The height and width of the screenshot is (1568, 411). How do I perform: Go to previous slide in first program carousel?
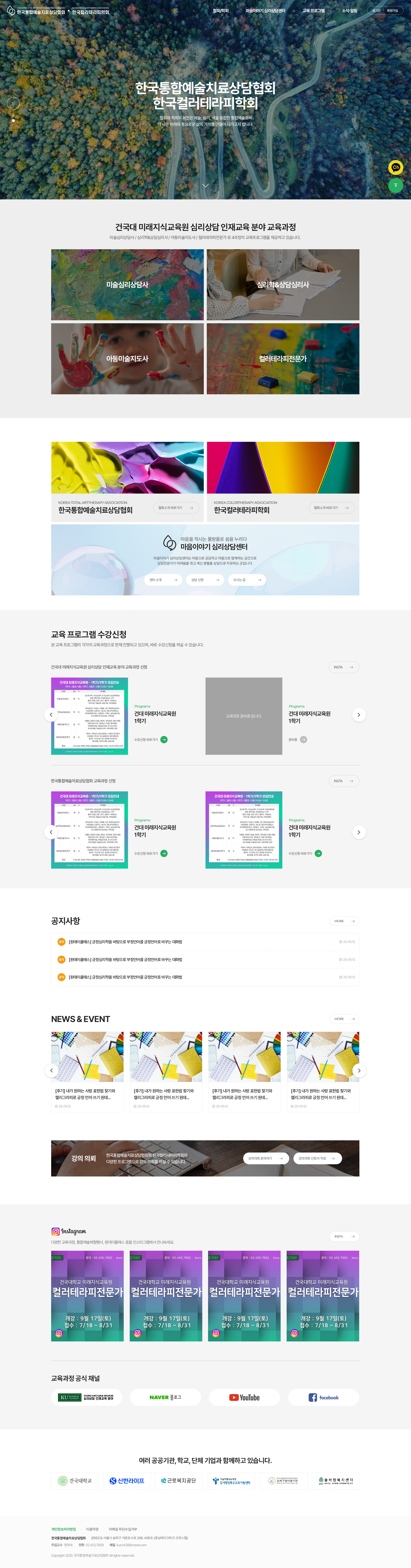point(51,715)
